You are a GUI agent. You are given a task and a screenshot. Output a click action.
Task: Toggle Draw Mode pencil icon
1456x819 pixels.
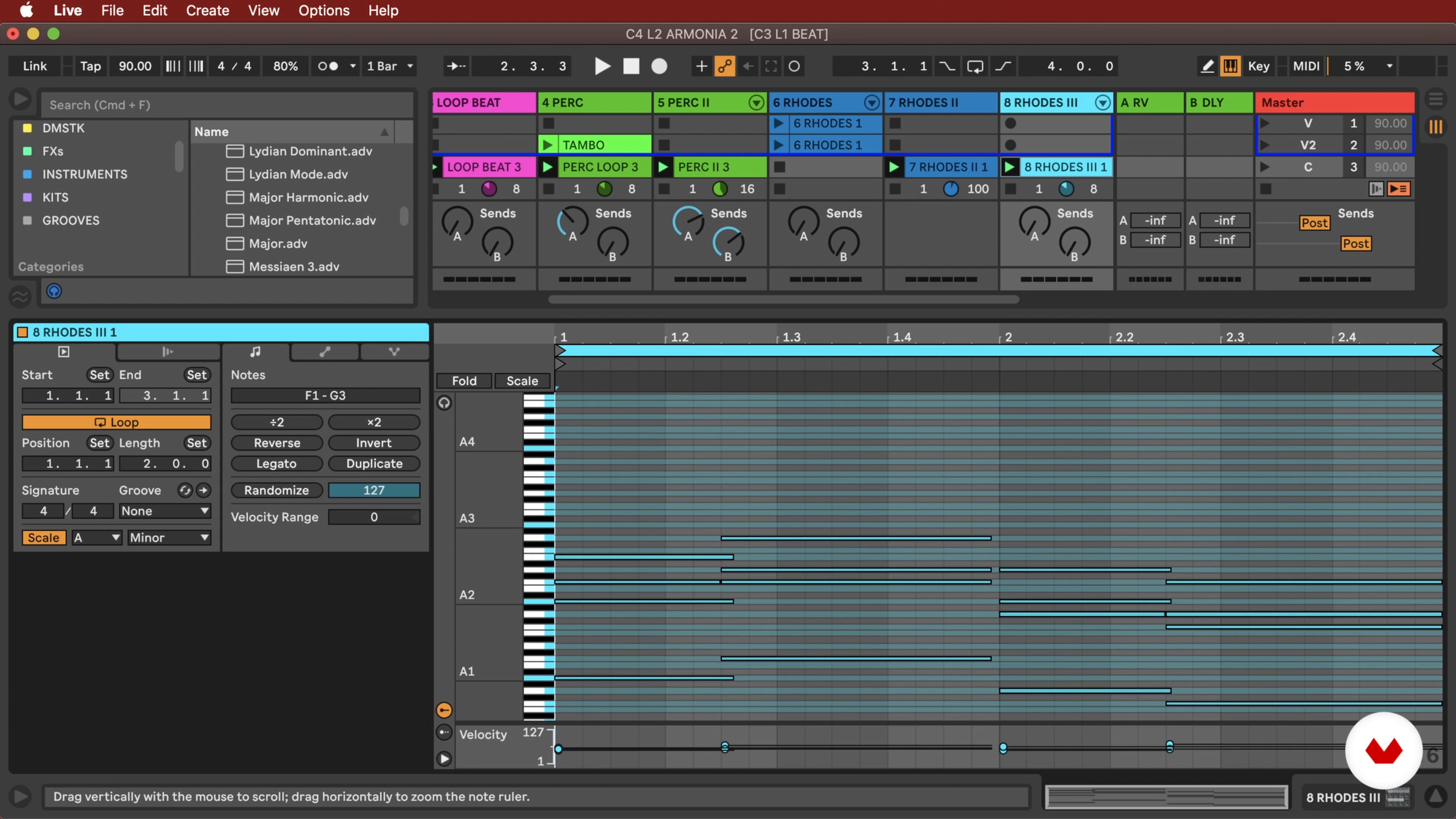pos(1207,66)
